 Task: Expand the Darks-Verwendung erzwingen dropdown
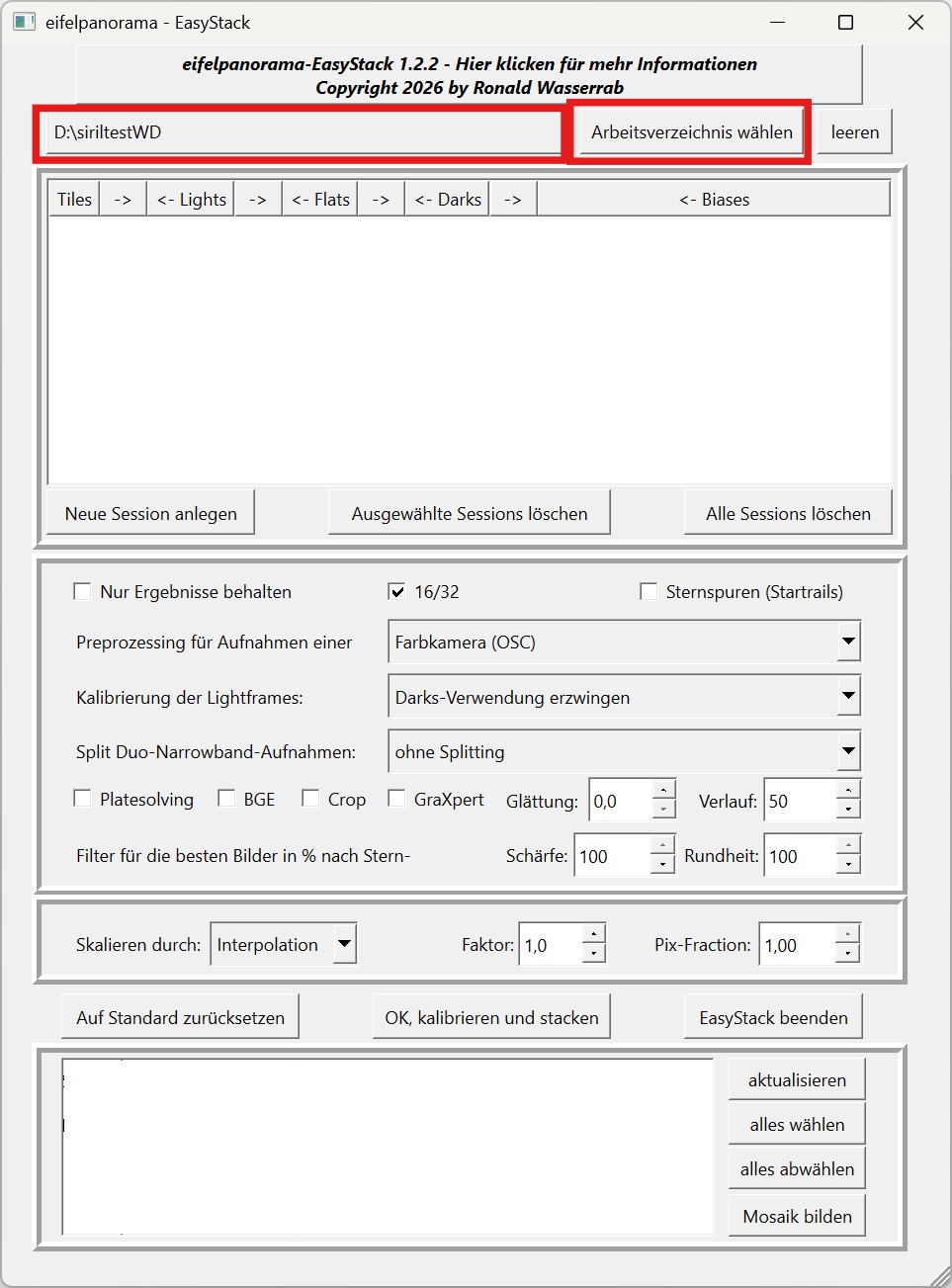tap(848, 697)
